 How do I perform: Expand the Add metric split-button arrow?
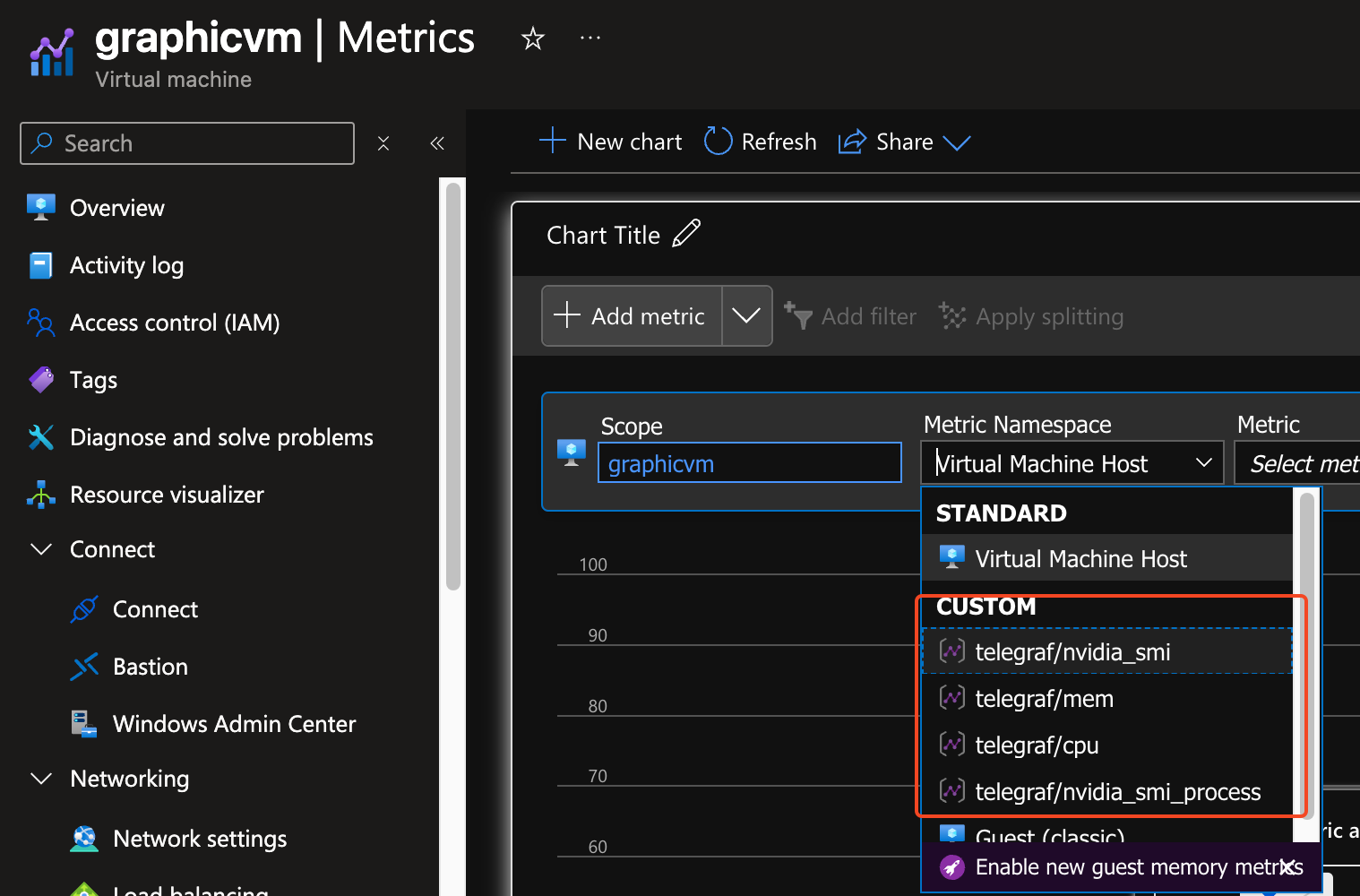click(x=747, y=315)
